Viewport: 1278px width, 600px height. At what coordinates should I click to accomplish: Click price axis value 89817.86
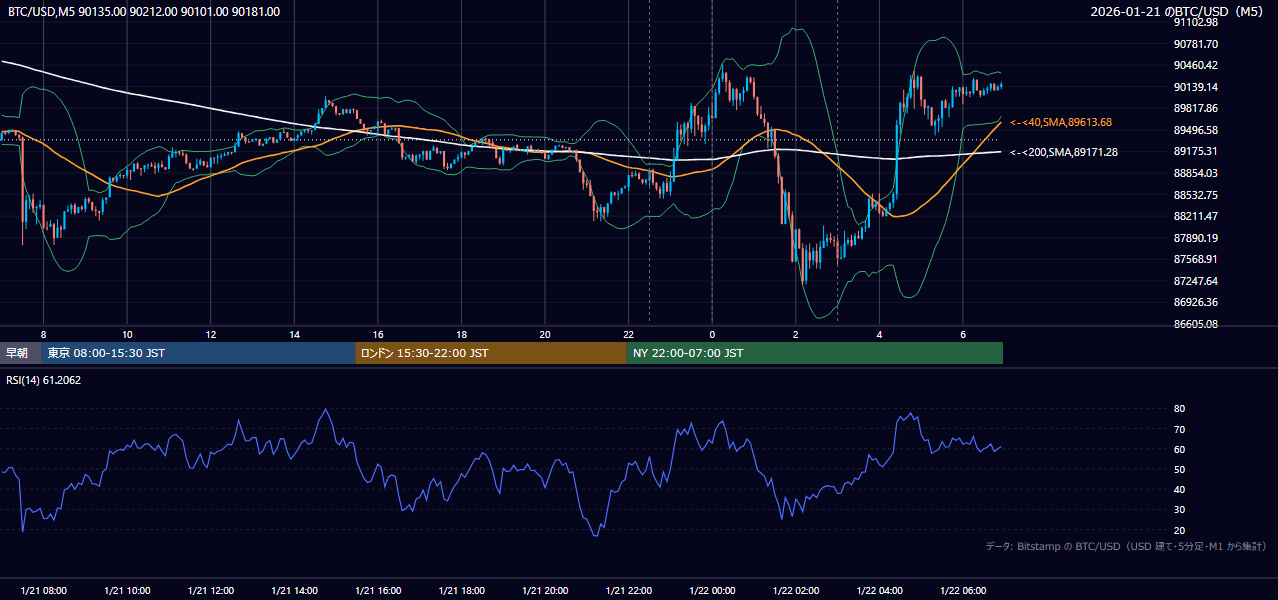coord(1196,108)
